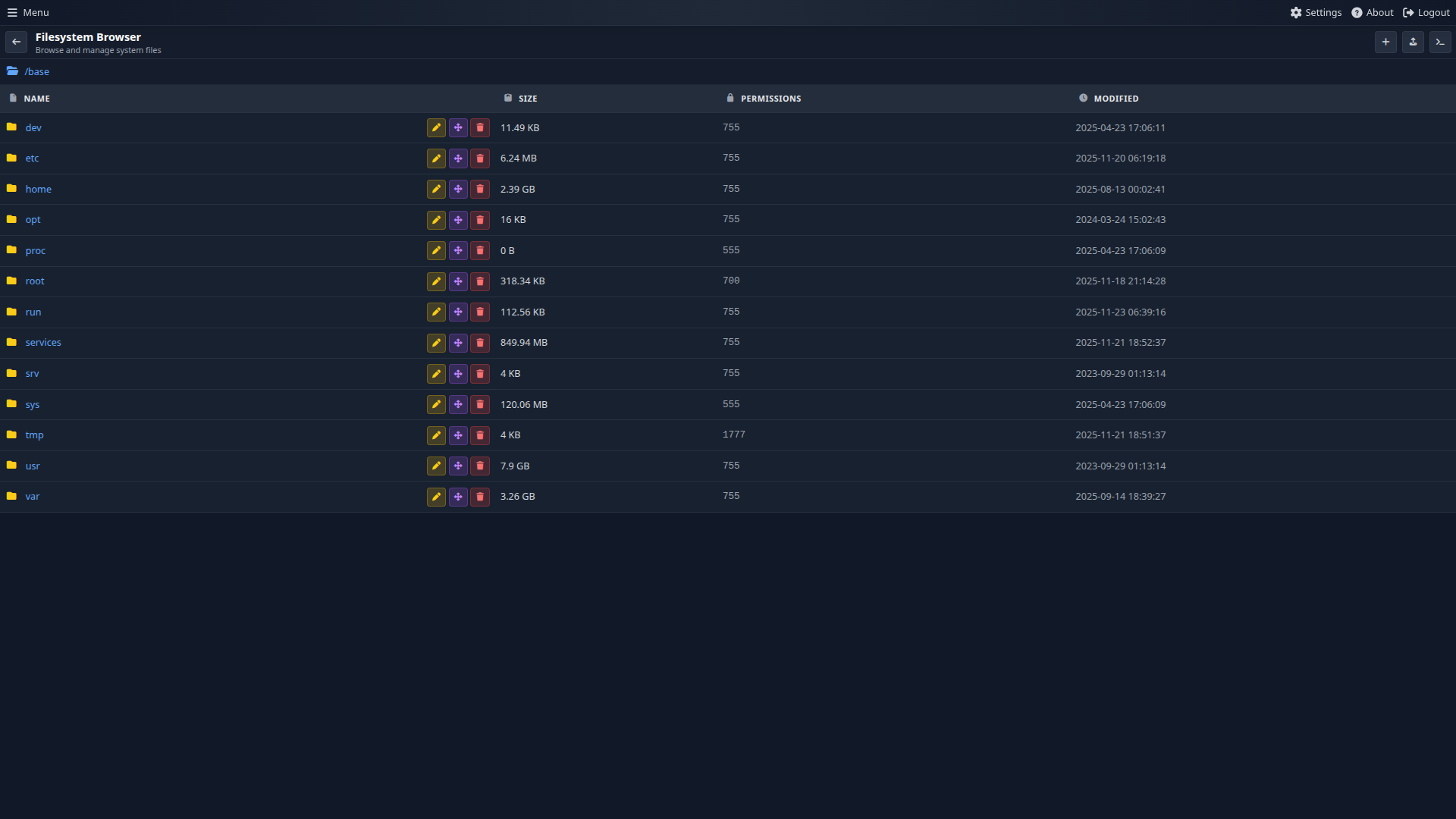The width and height of the screenshot is (1456, 819).
Task: Create a new item with the plus icon
Action: (1385, 42)
